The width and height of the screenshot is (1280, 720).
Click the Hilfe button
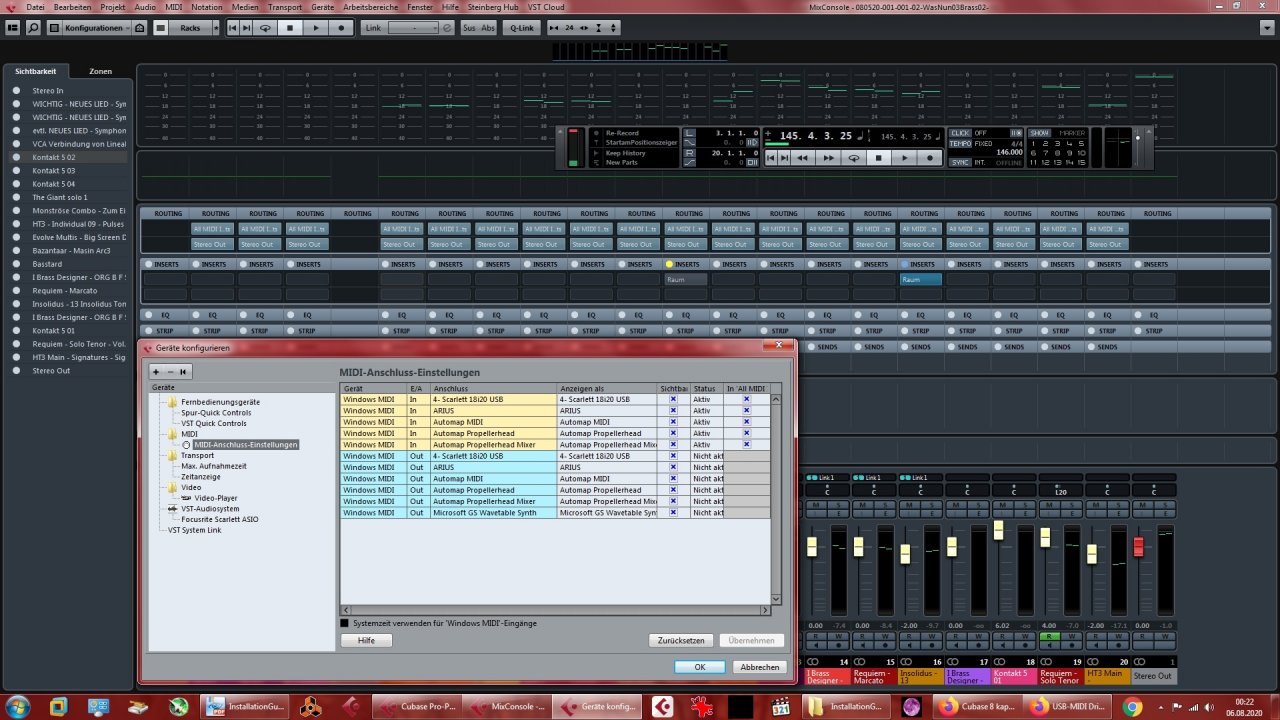[x=366, y=640]
